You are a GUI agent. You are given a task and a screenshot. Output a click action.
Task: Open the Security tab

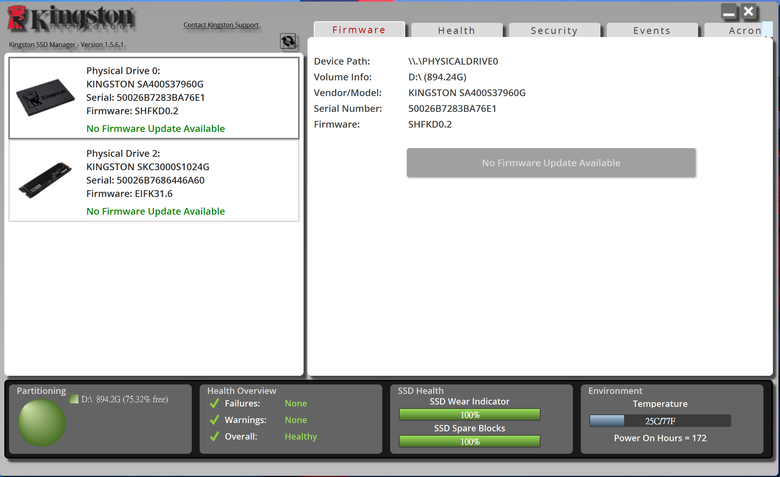pos(554,30)
